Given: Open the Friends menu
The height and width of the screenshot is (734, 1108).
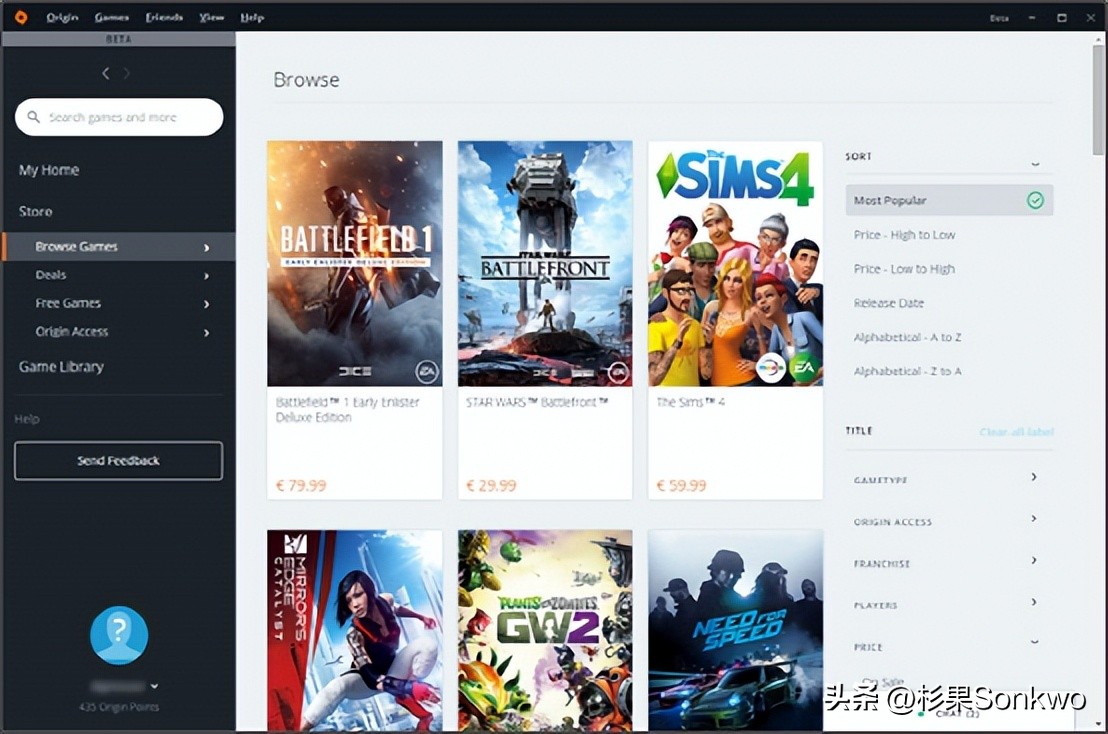Looking at the screenshot, I should tap(164, 17).
